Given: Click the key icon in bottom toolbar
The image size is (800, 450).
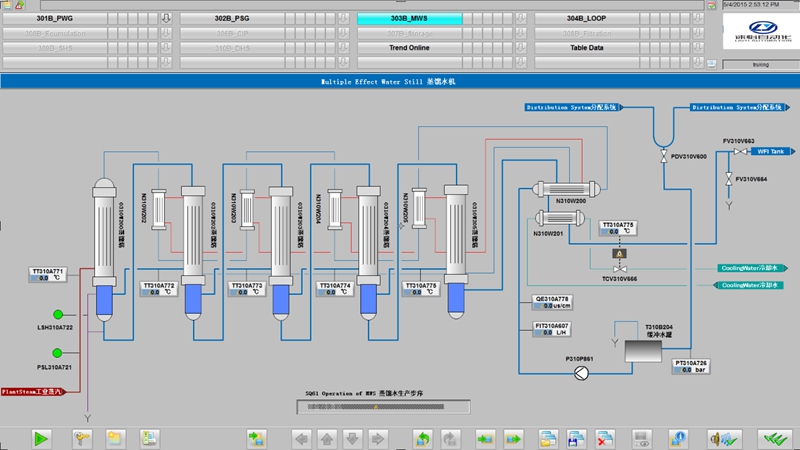Looking at the screenshot, I should [x=82, y=438].
